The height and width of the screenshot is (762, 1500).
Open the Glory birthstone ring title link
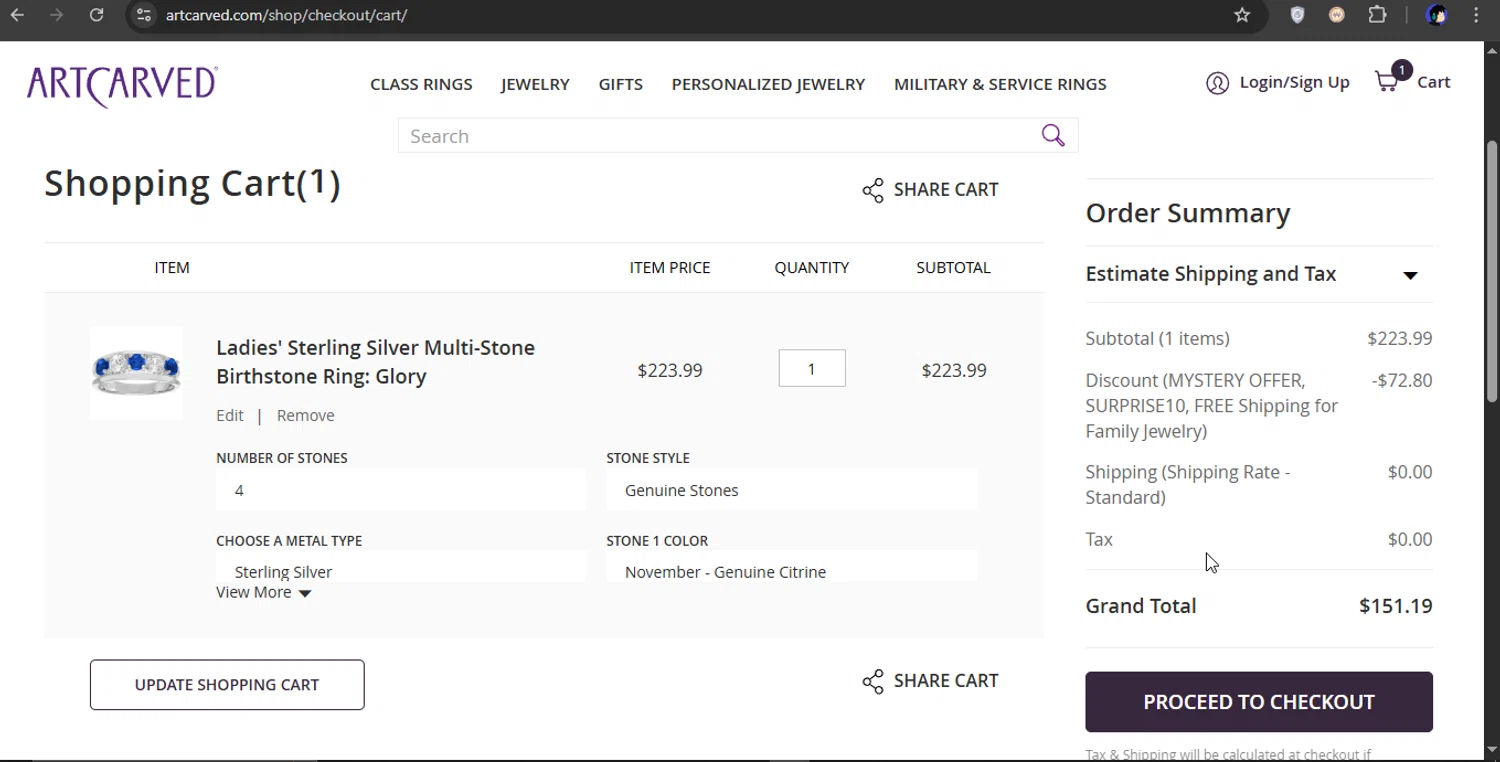(x=375, y=362)
